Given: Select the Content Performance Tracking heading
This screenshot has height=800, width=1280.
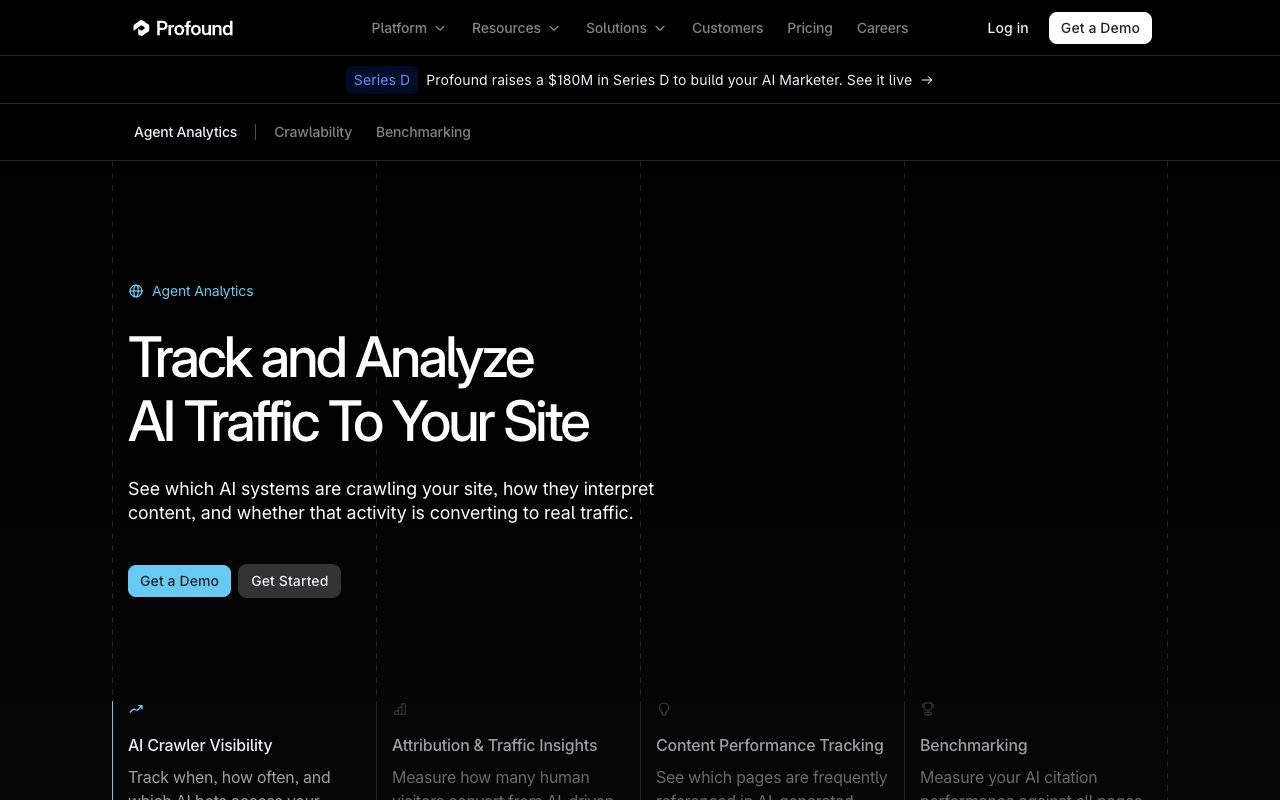Looking at the screenshot, I should pyautogui.click(x=770, y=745).
